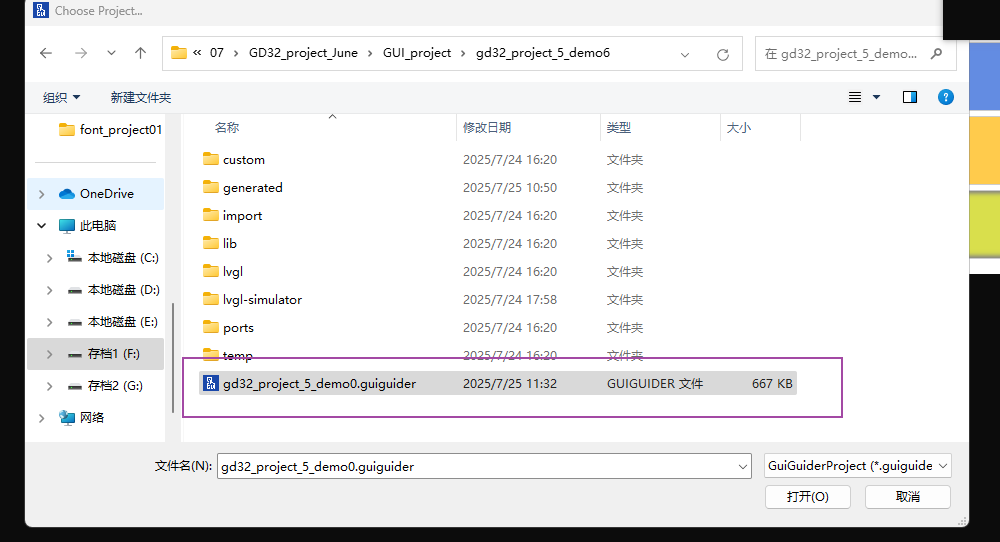1000x542 pixels.
Task: Select 网络 in the sidebar
Action: (x=82, y=418)
